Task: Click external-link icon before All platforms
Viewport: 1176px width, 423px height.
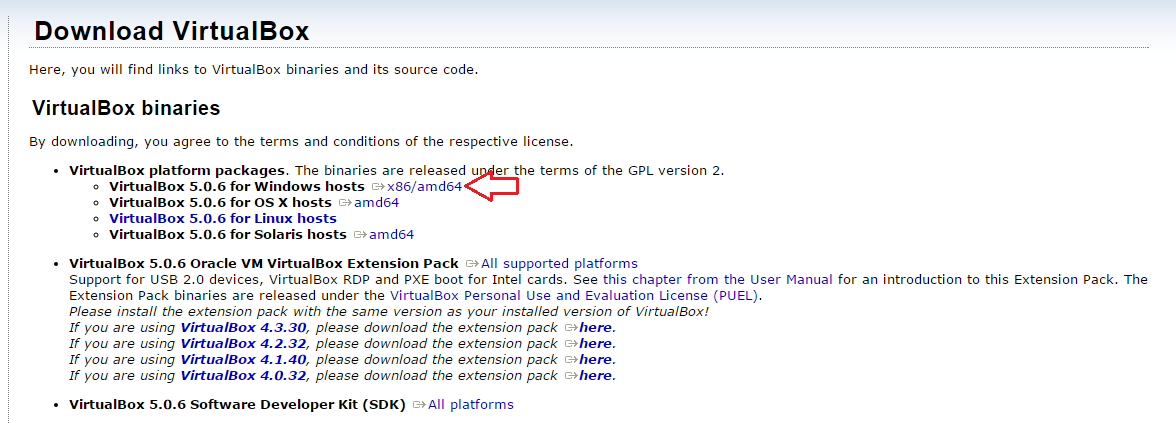Action: click(419, 404)
